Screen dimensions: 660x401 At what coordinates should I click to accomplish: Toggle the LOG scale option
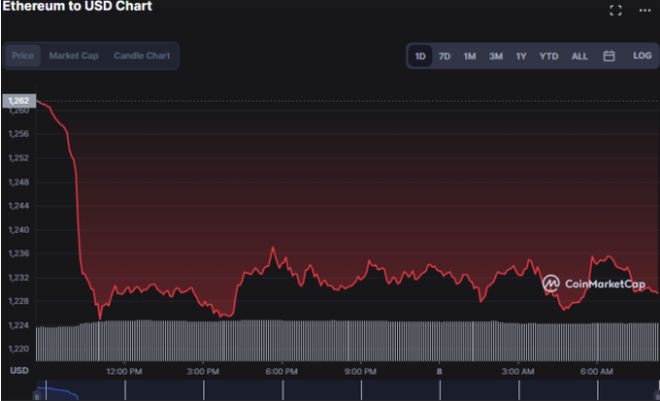(x=641, y=56)
